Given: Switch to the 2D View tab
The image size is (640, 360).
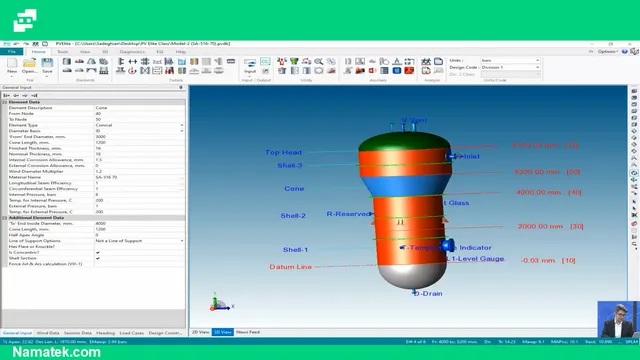Looking at the screenshot, I should (x=200, y=332).
